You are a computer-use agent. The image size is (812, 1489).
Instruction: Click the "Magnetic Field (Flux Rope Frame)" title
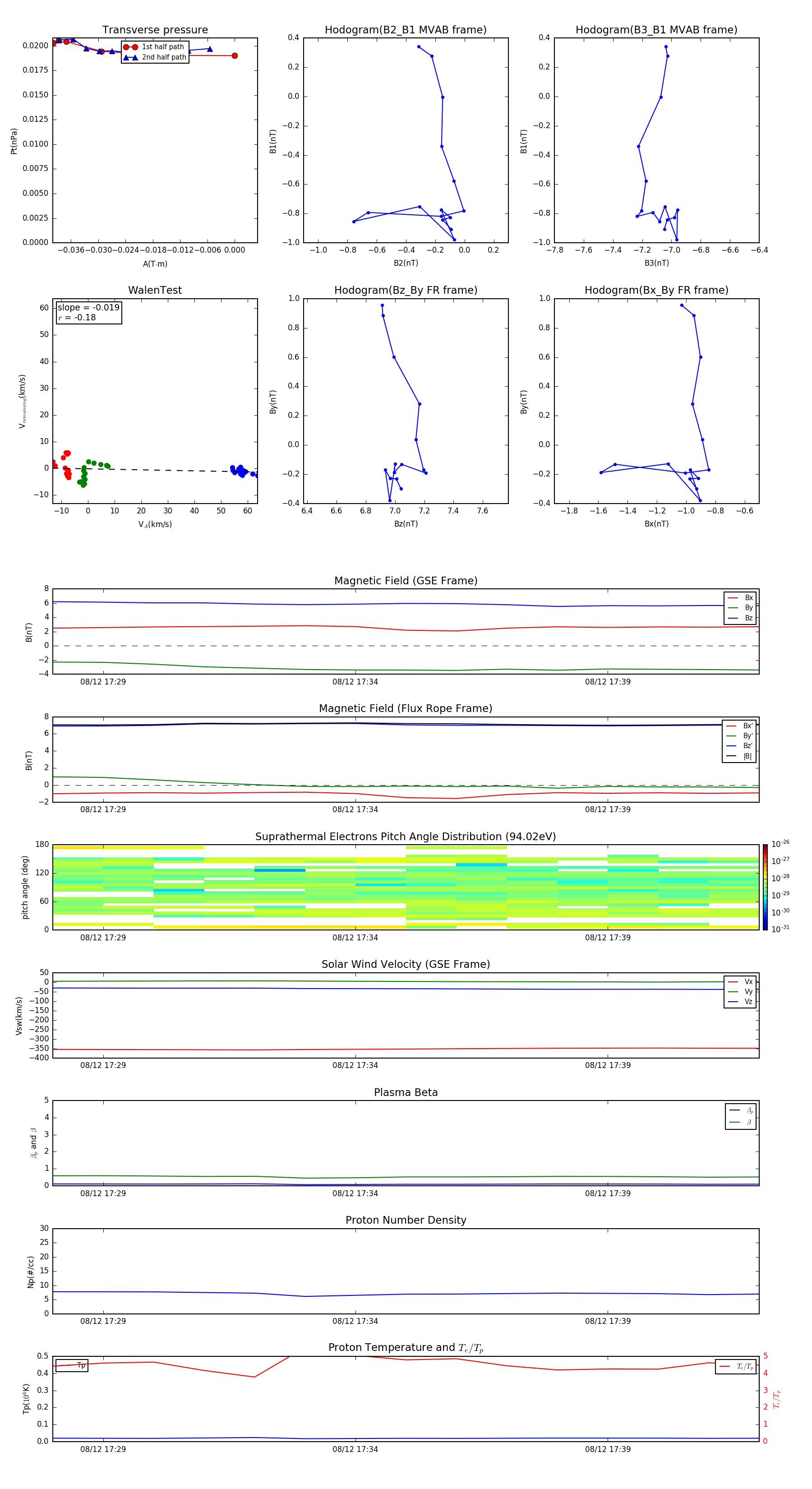tap(406, 709)
